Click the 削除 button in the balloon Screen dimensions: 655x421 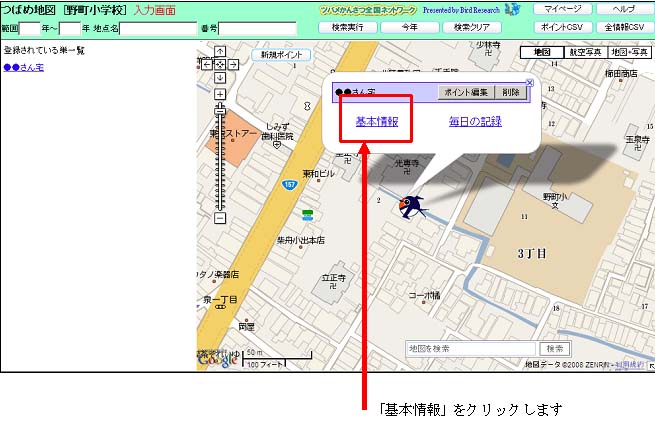510,92
